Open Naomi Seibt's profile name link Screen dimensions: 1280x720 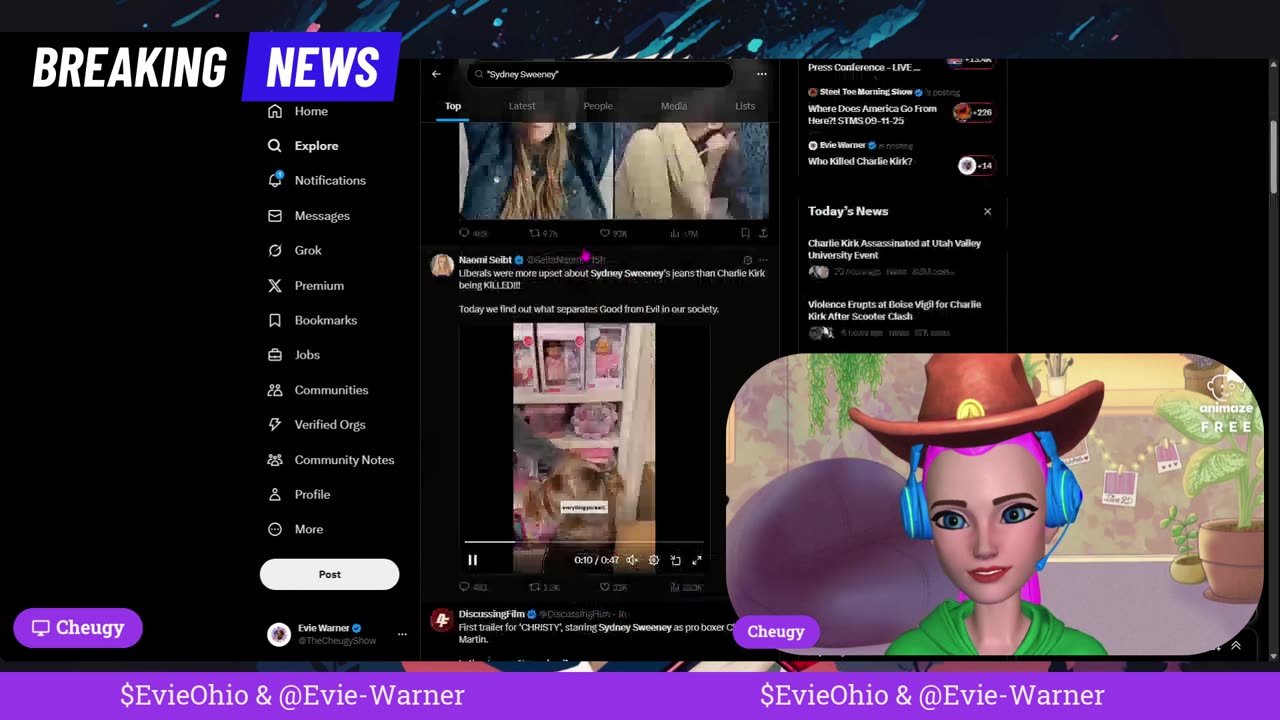pyautogui.click(x=485, y=260)
